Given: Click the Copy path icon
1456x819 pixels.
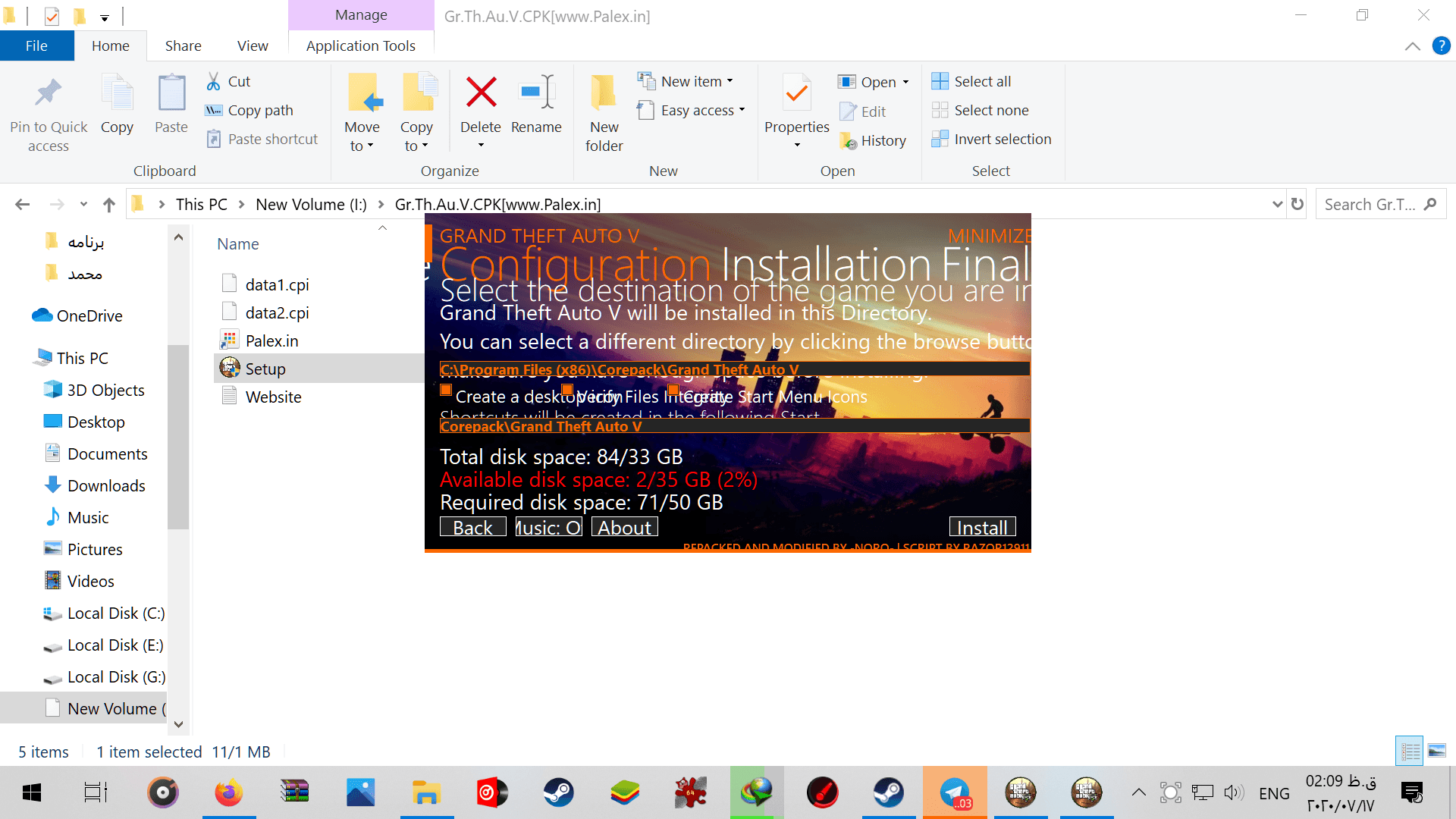Looking at the screenshot, I should coord(214,110).
